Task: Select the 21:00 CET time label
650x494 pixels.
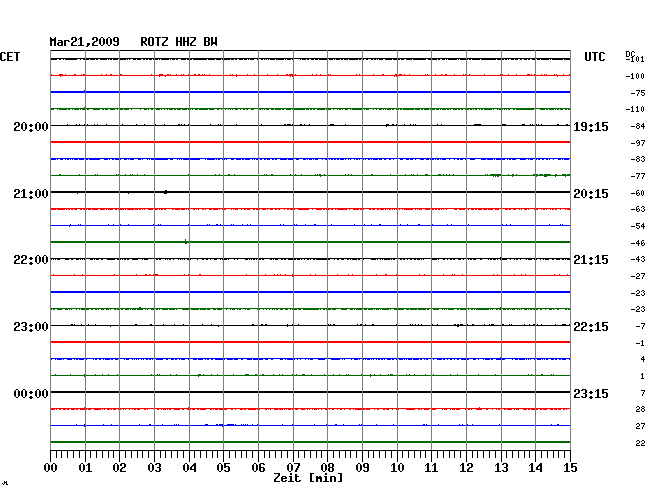Action: click(x=31, y=194)
